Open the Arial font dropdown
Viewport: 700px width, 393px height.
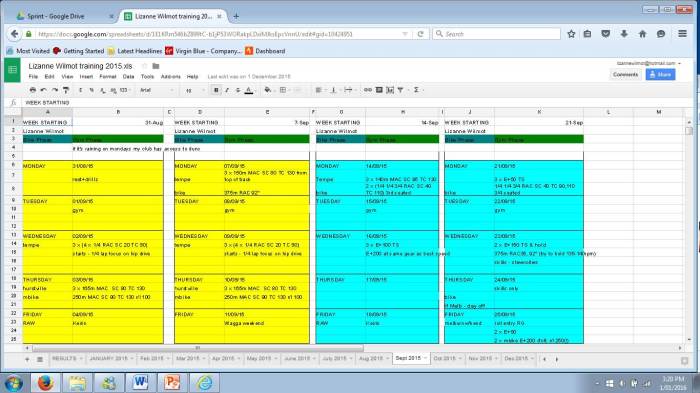point(156,90)
